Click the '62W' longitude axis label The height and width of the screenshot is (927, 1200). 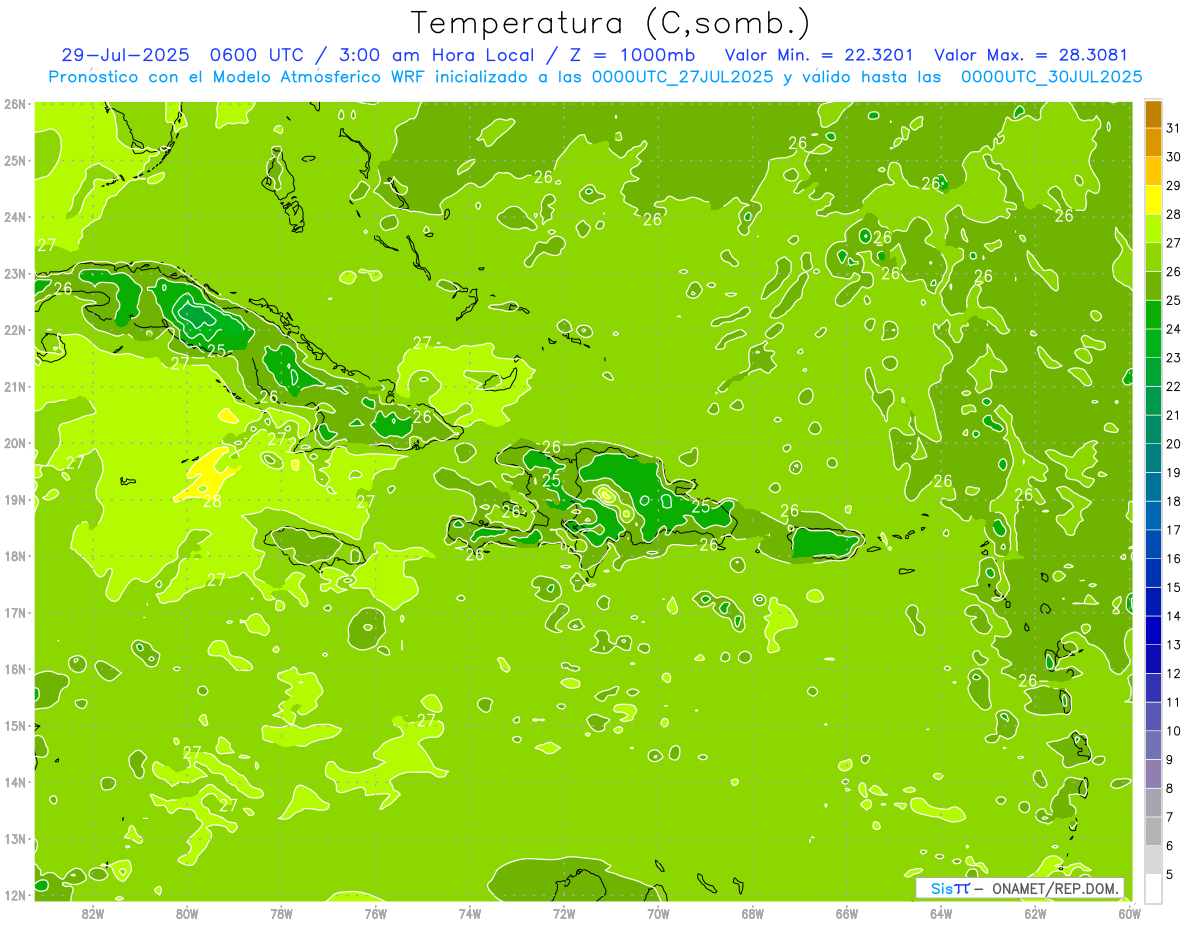(x=1035, y=913)
